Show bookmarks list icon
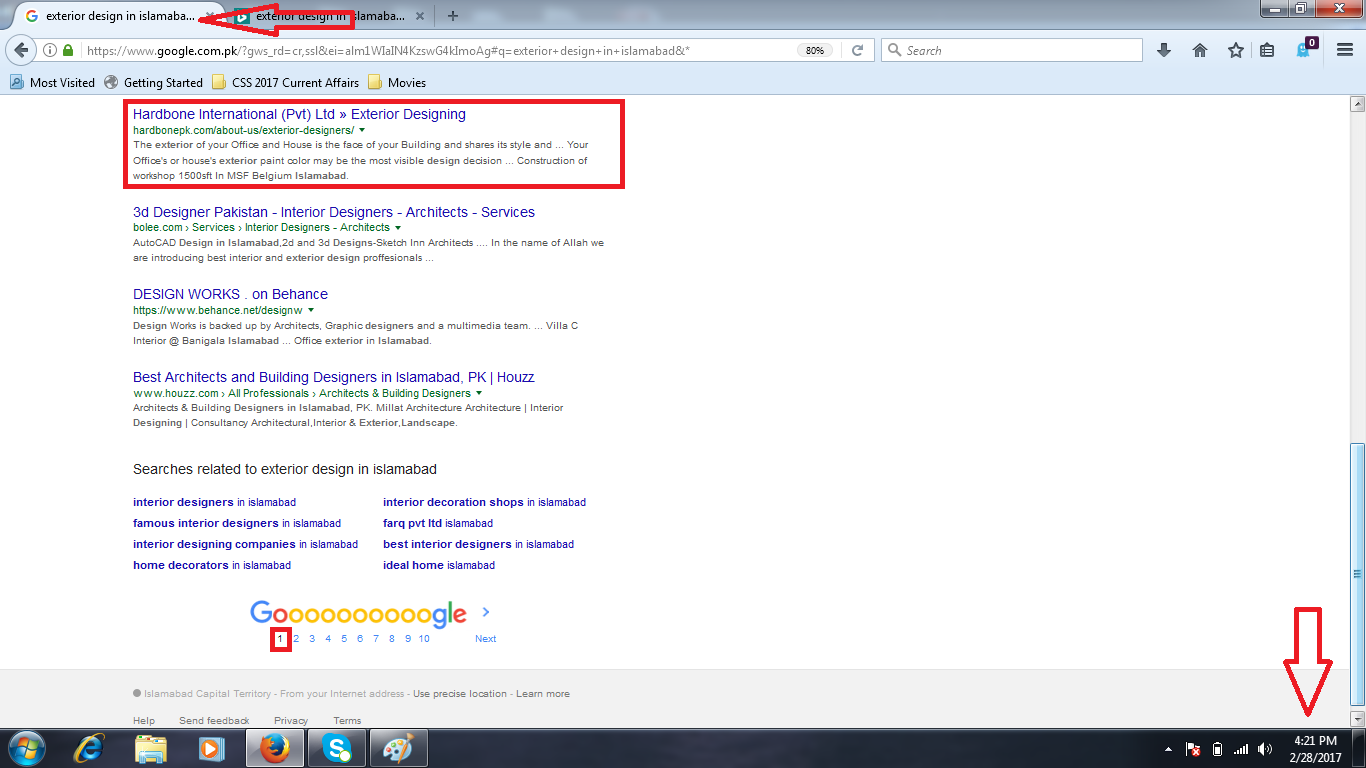Screen dimensions: 1366x768 [1267, 50]
